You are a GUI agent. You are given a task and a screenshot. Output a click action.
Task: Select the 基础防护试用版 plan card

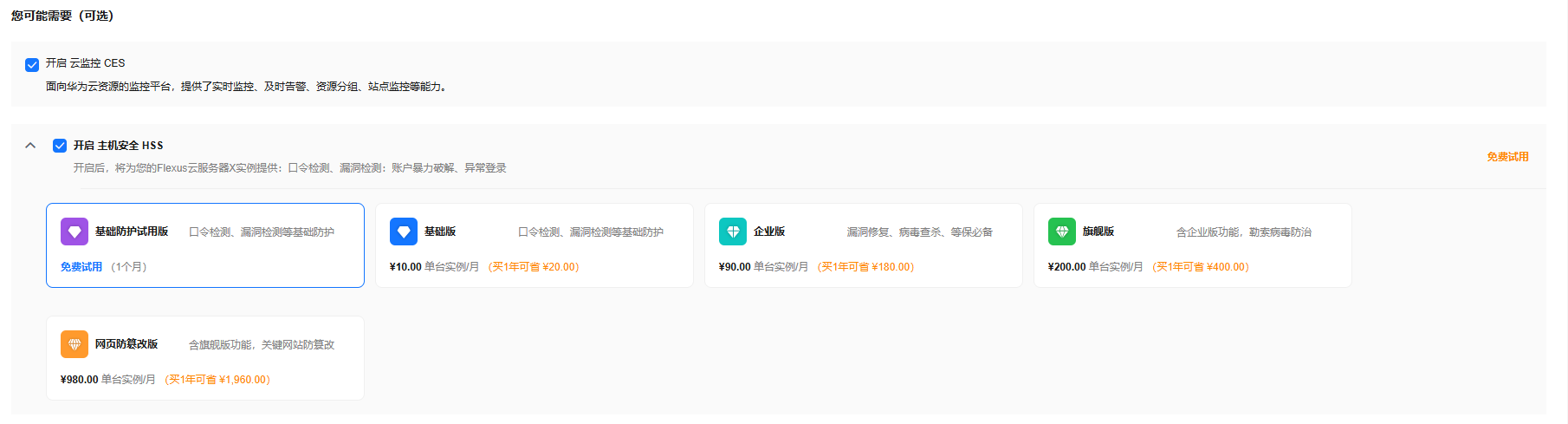coord(205,245)
